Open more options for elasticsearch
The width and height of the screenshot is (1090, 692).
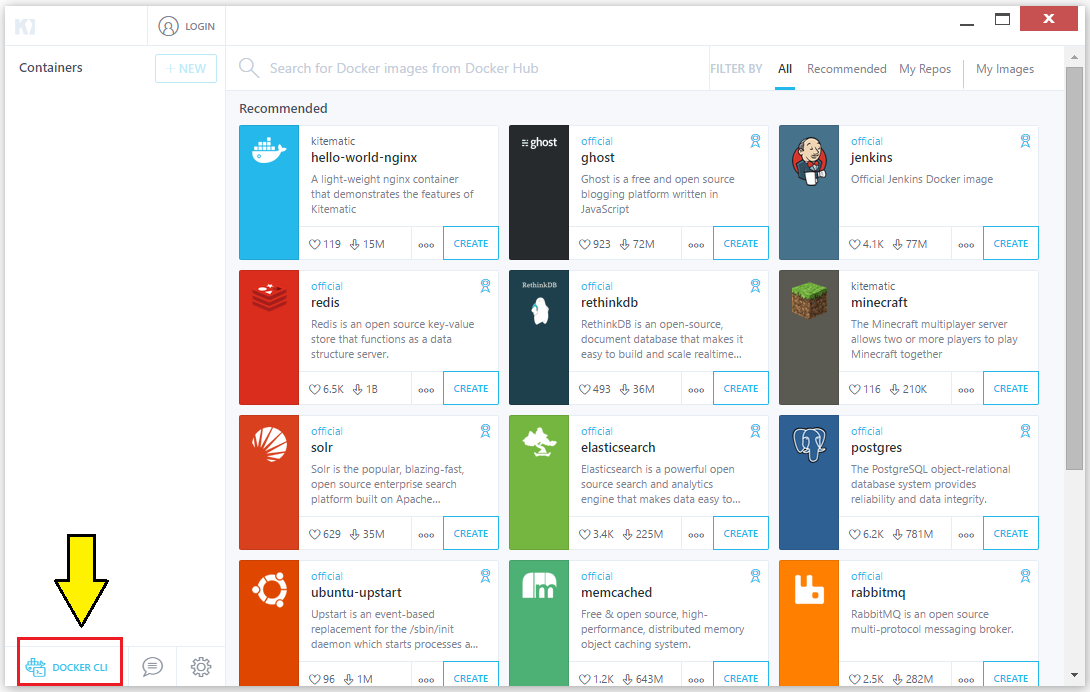pyautogui.click(x=696, y=535)
